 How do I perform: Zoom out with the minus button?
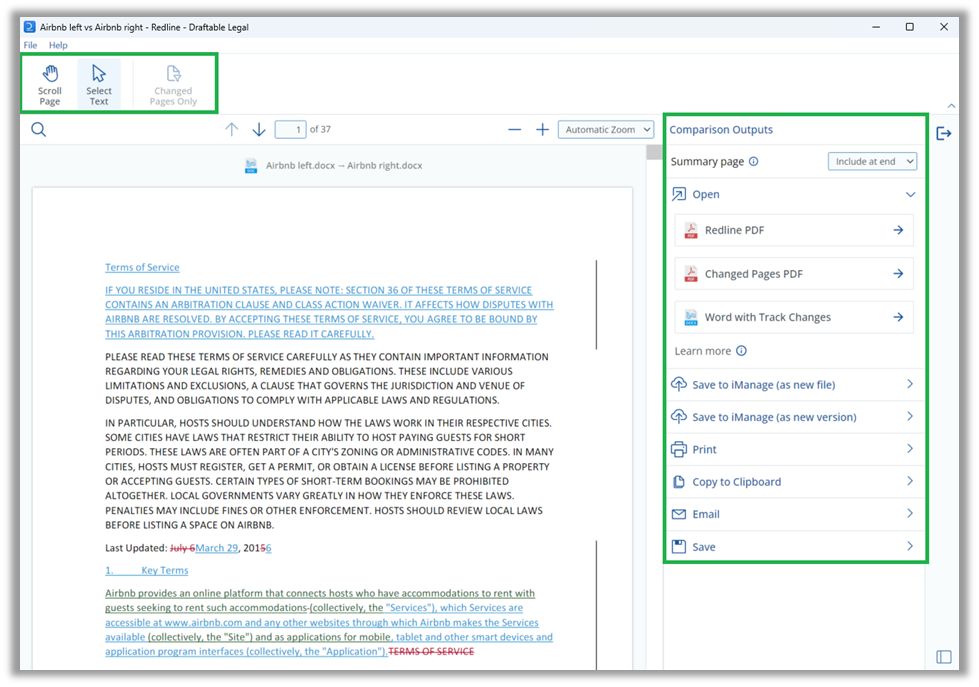click(x=514, y=129)
